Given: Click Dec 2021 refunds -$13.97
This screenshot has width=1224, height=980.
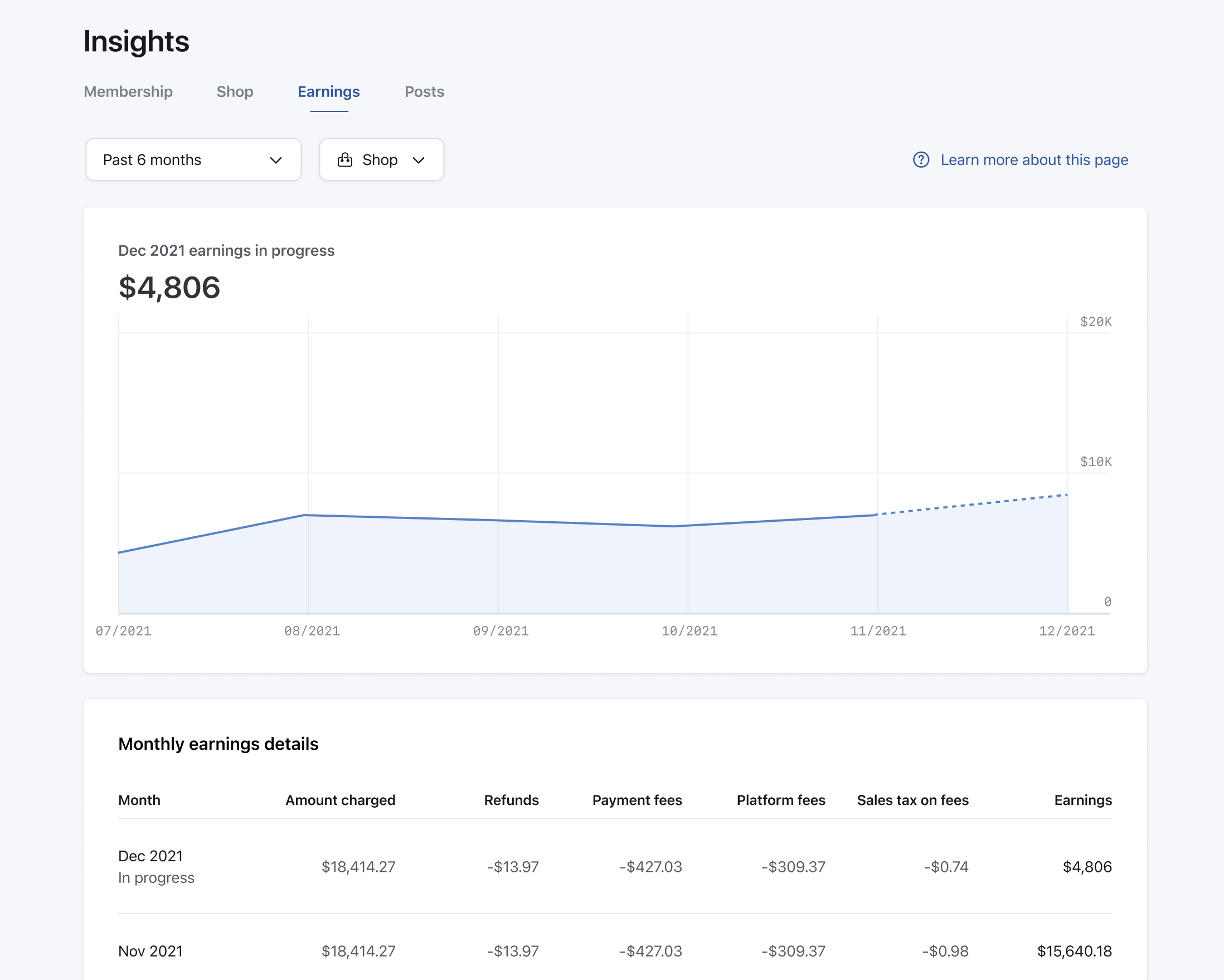Looking at the screenshot, I should pyautogui.click(x=513, y=866).
